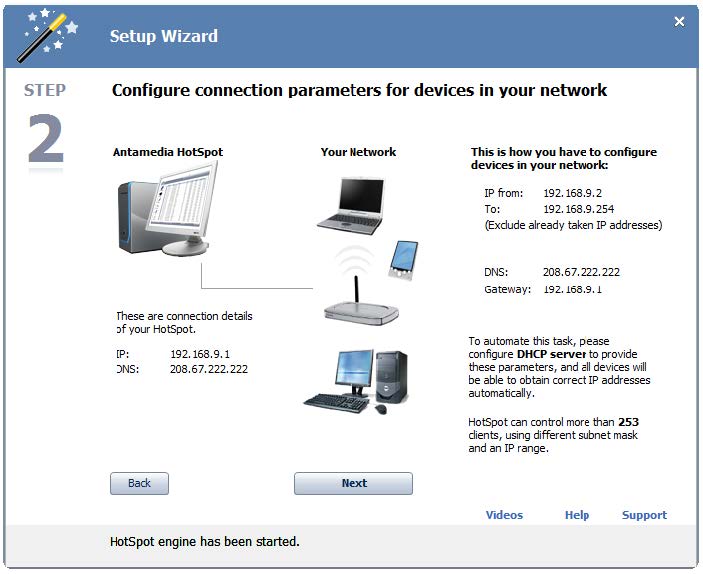Click the 'STEP' label above the number
The height and width of the screenshot is (574, 703).
pos(45,90)
